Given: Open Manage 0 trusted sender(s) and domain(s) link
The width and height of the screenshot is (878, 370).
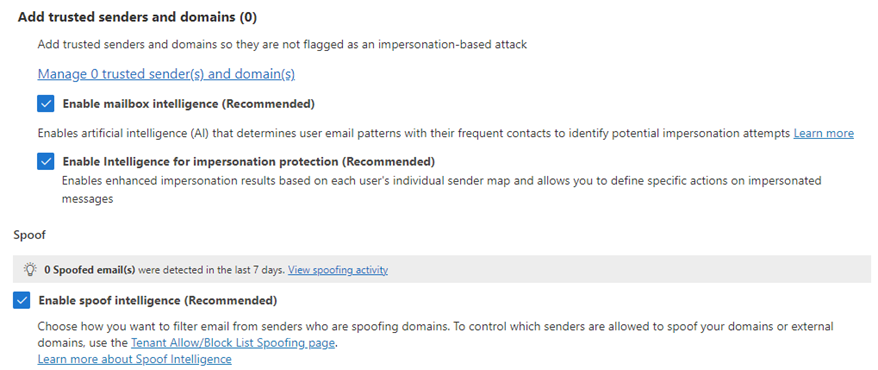Looking at the screenshot, I should point(166,73).
